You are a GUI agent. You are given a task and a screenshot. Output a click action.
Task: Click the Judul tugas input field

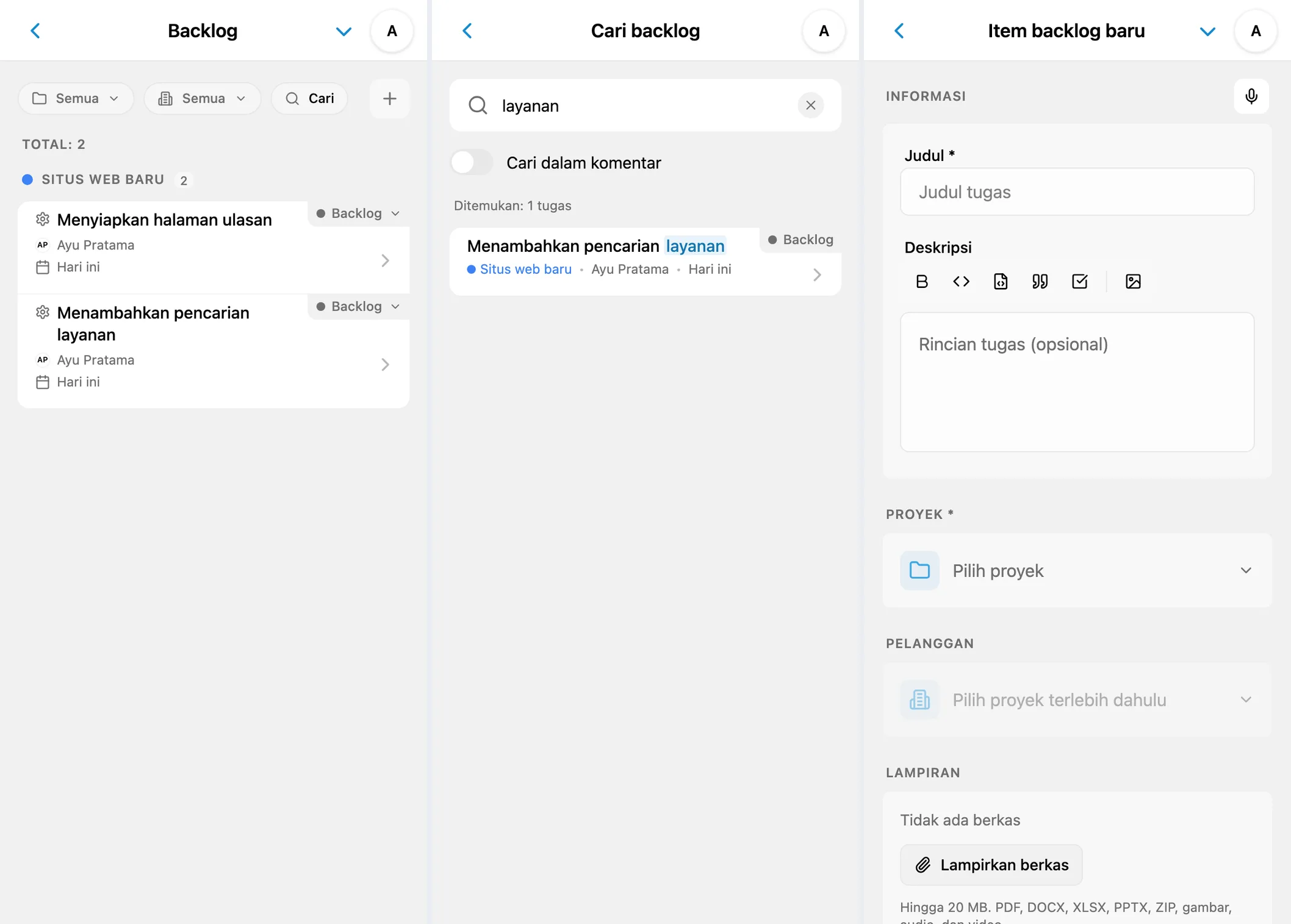point(1077,192)
